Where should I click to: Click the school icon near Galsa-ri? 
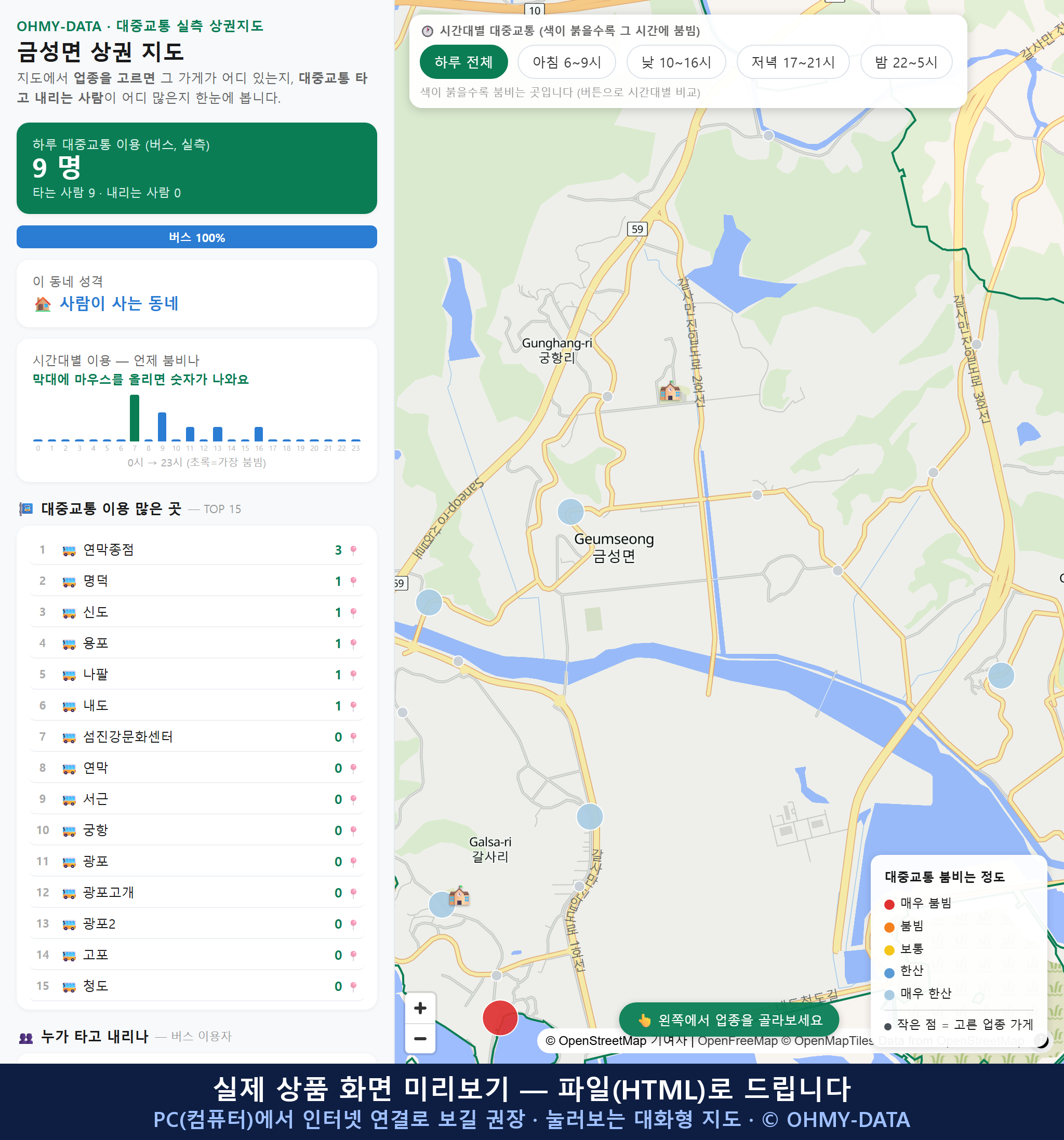[459, 896]
